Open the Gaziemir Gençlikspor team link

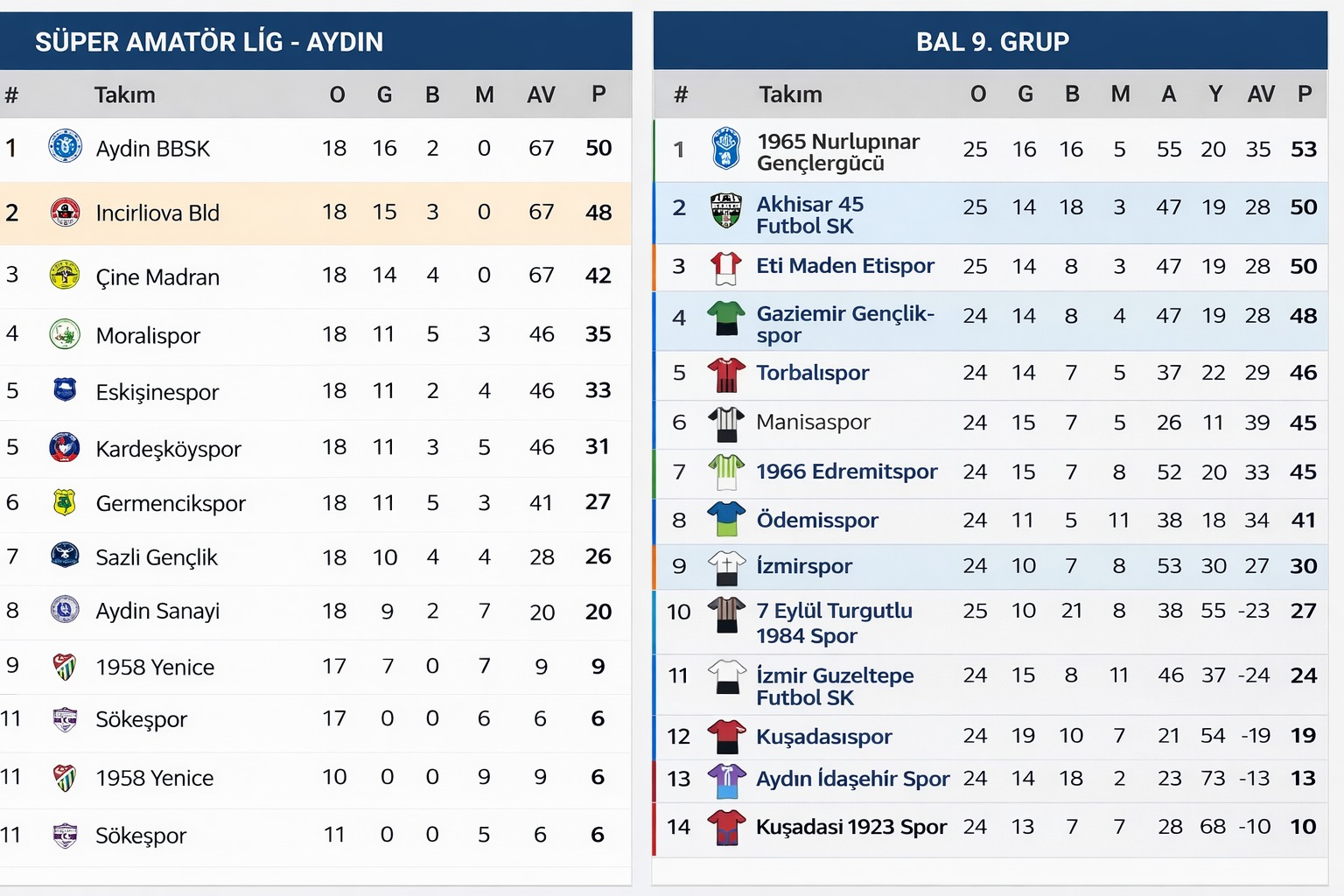click(844, 324)
